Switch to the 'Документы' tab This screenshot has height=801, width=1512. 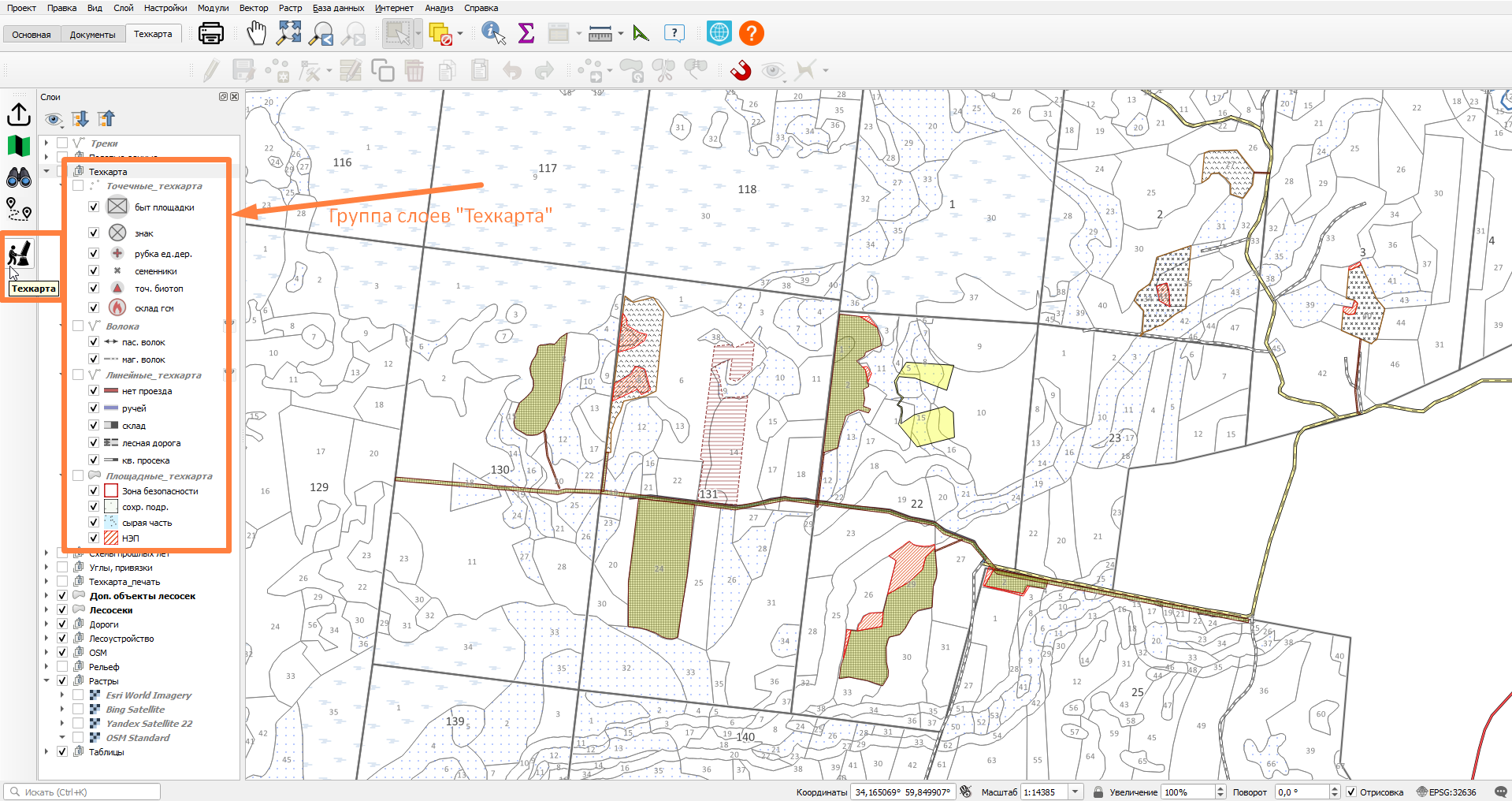[x=92, y=35]
